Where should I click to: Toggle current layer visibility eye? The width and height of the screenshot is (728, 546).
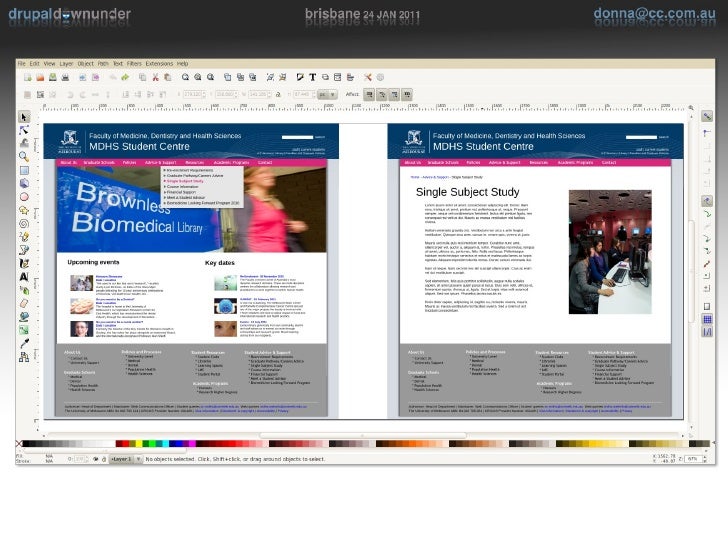(x=96, y=459)
